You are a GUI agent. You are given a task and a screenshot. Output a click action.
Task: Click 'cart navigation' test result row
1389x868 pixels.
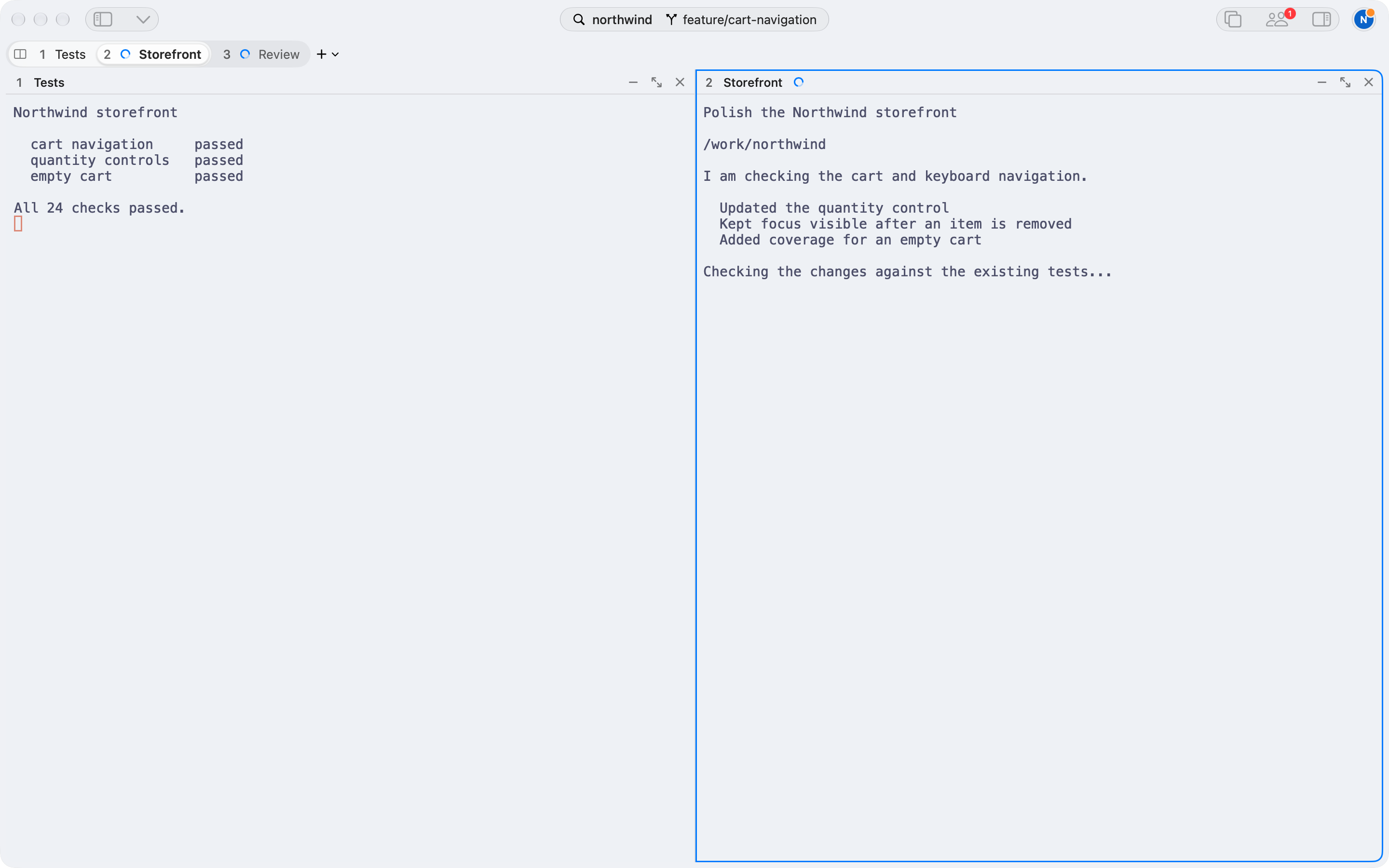136,144
